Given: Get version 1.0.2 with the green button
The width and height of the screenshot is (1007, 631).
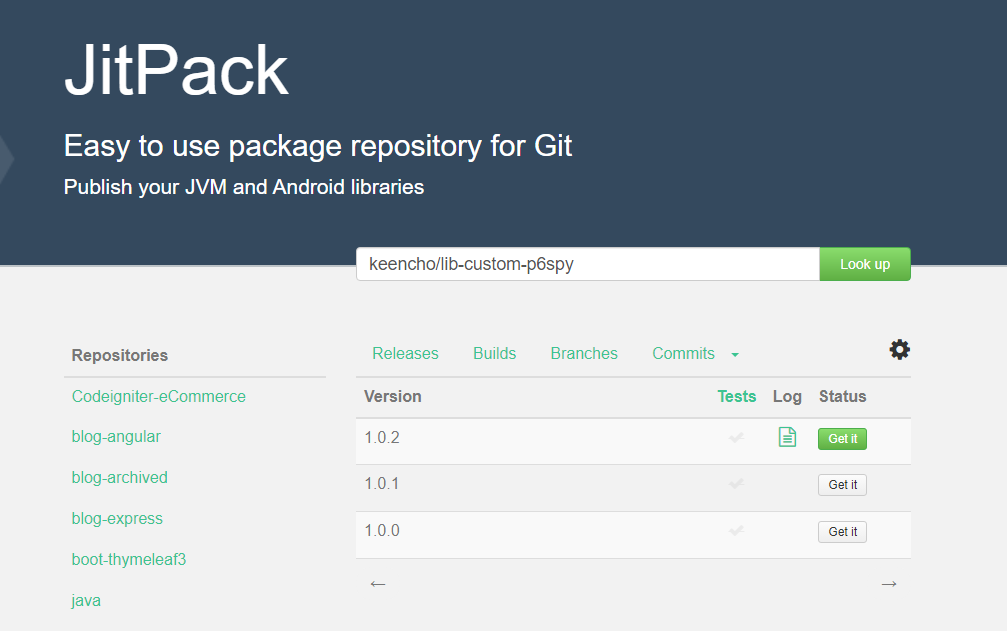Looking at the screenshot, I should click(842, 438).
